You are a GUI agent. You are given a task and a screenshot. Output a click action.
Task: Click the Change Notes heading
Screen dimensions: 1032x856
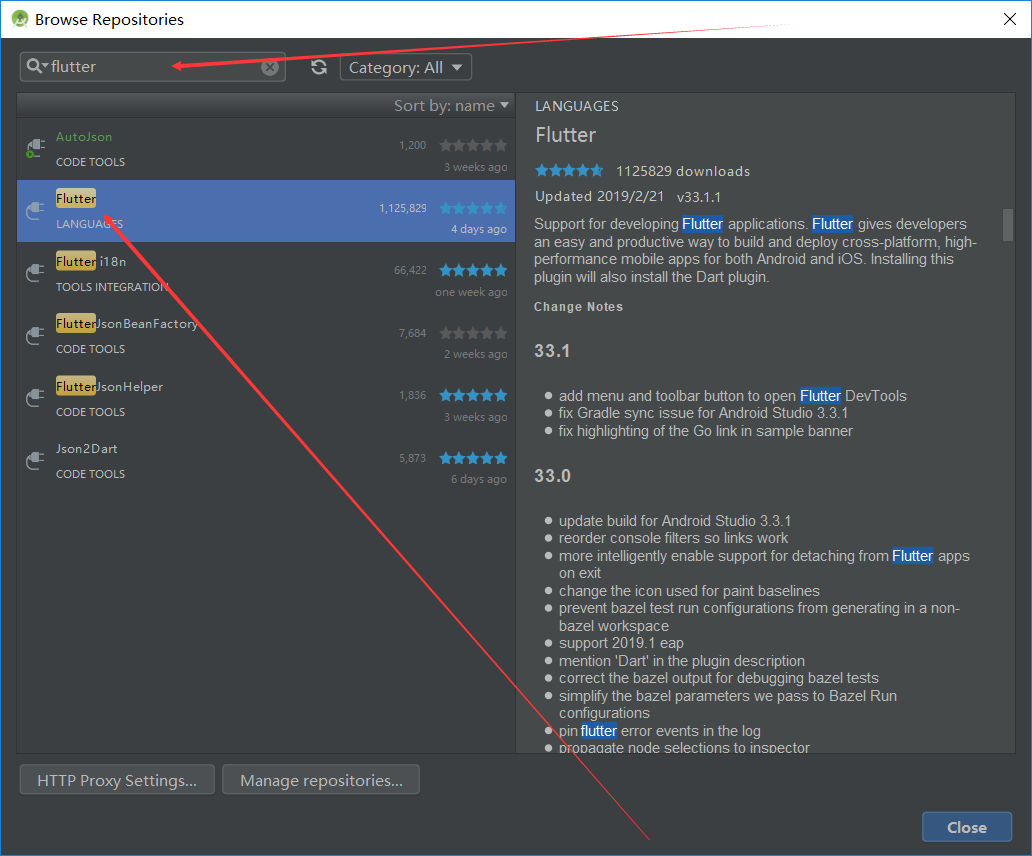(x=579, y=307)
